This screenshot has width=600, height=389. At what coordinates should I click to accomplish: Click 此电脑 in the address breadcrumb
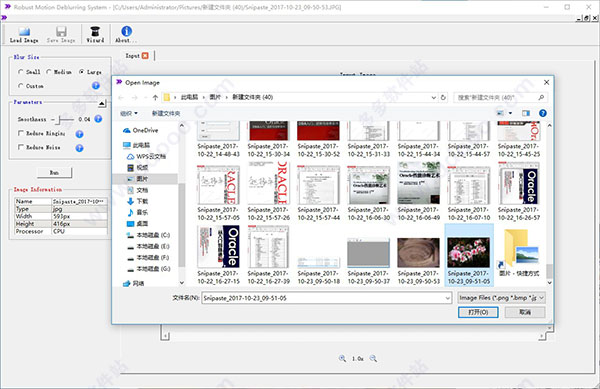(x=189, y=98)
